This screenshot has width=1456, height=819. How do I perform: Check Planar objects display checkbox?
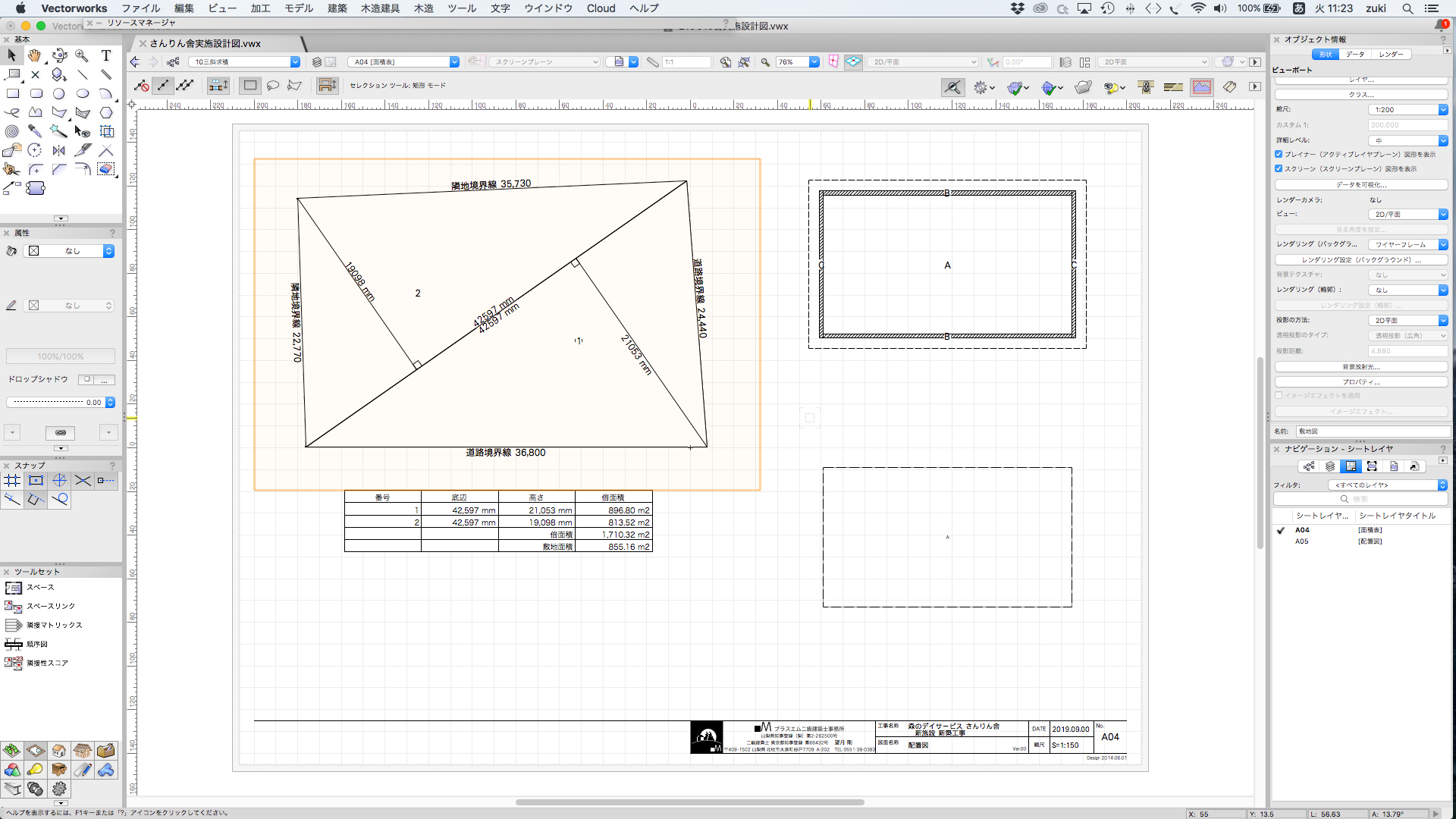tap(1279, 154)
